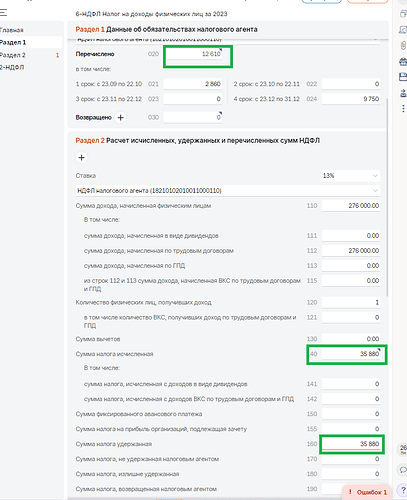Click the plus icon next to Возвращено

121,118
